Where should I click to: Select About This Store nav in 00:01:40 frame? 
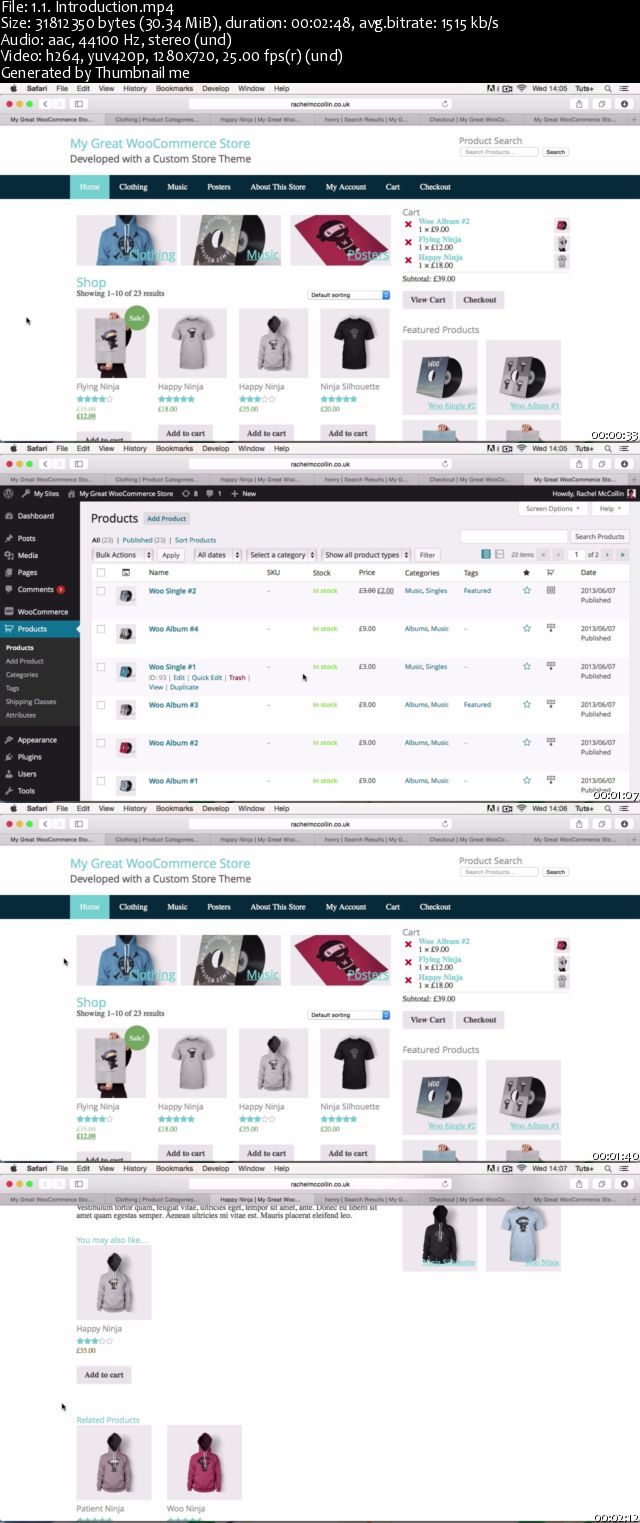click(278, 907)
